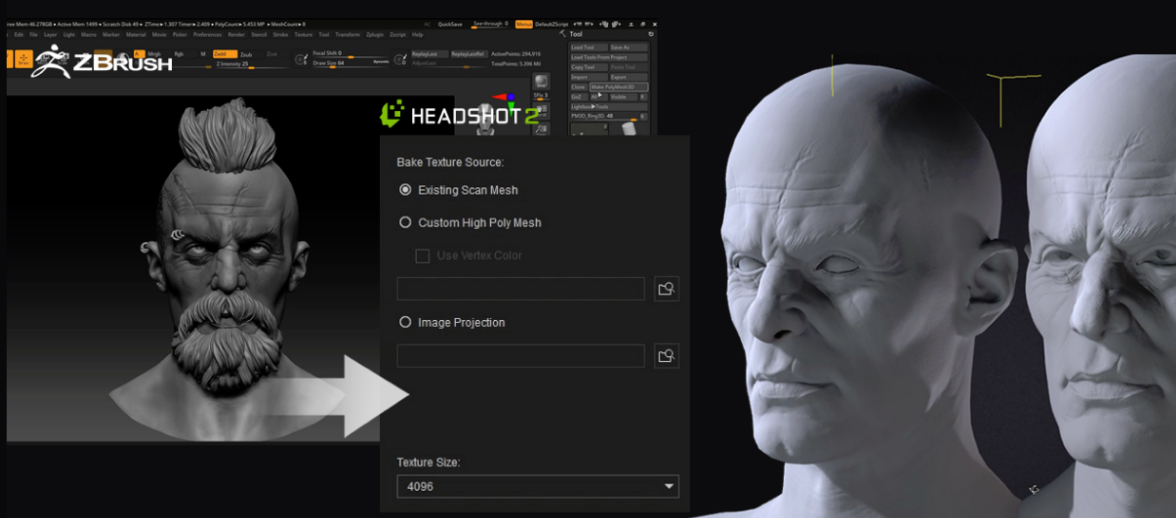Open the File menu
The height and width of the screenshot is (518, 1176).
[33, 34]
